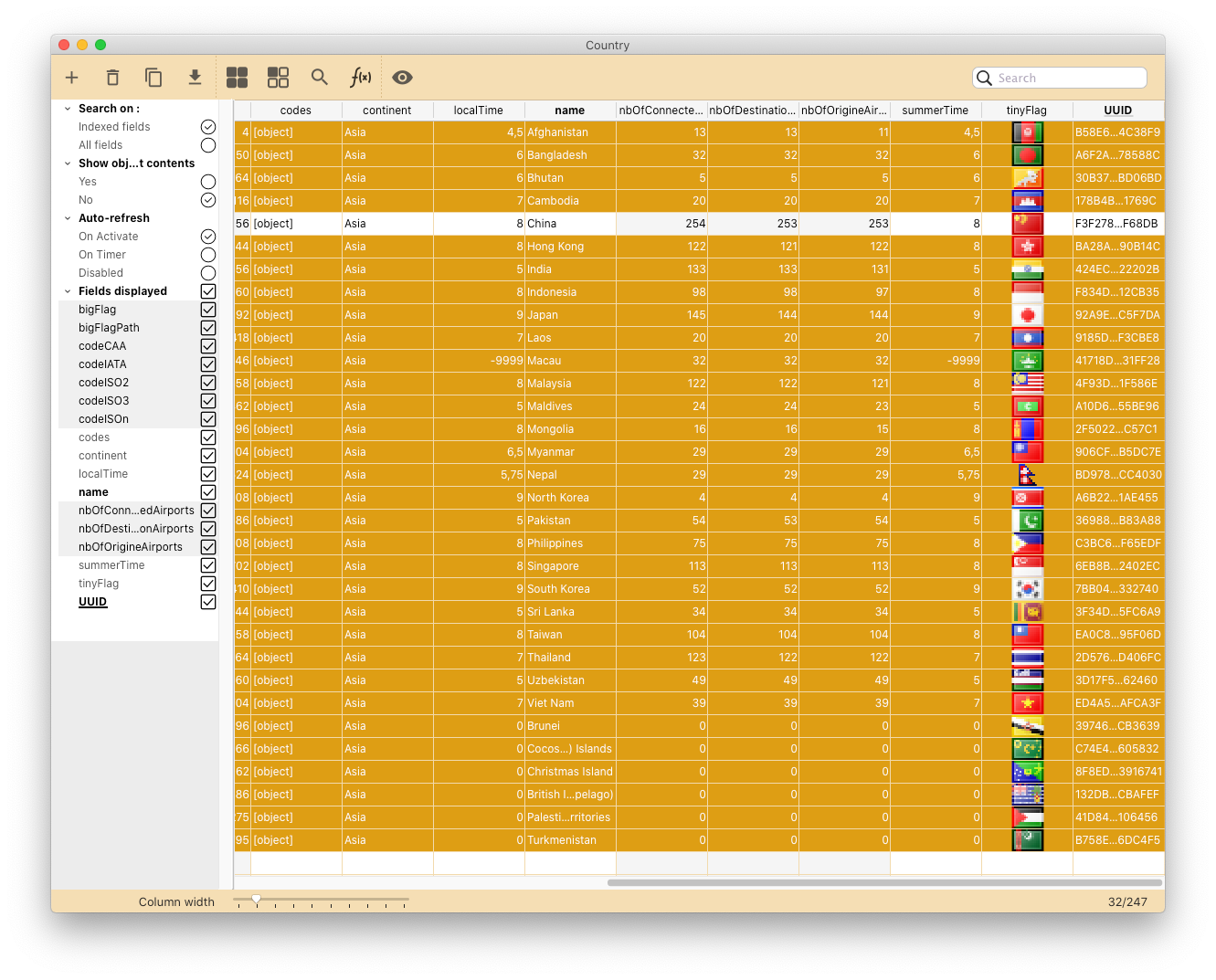This screenshot has height=980, width=1216.
Task: Click UUID cell B58E6...4C38F9
Action: (1118, 132)
